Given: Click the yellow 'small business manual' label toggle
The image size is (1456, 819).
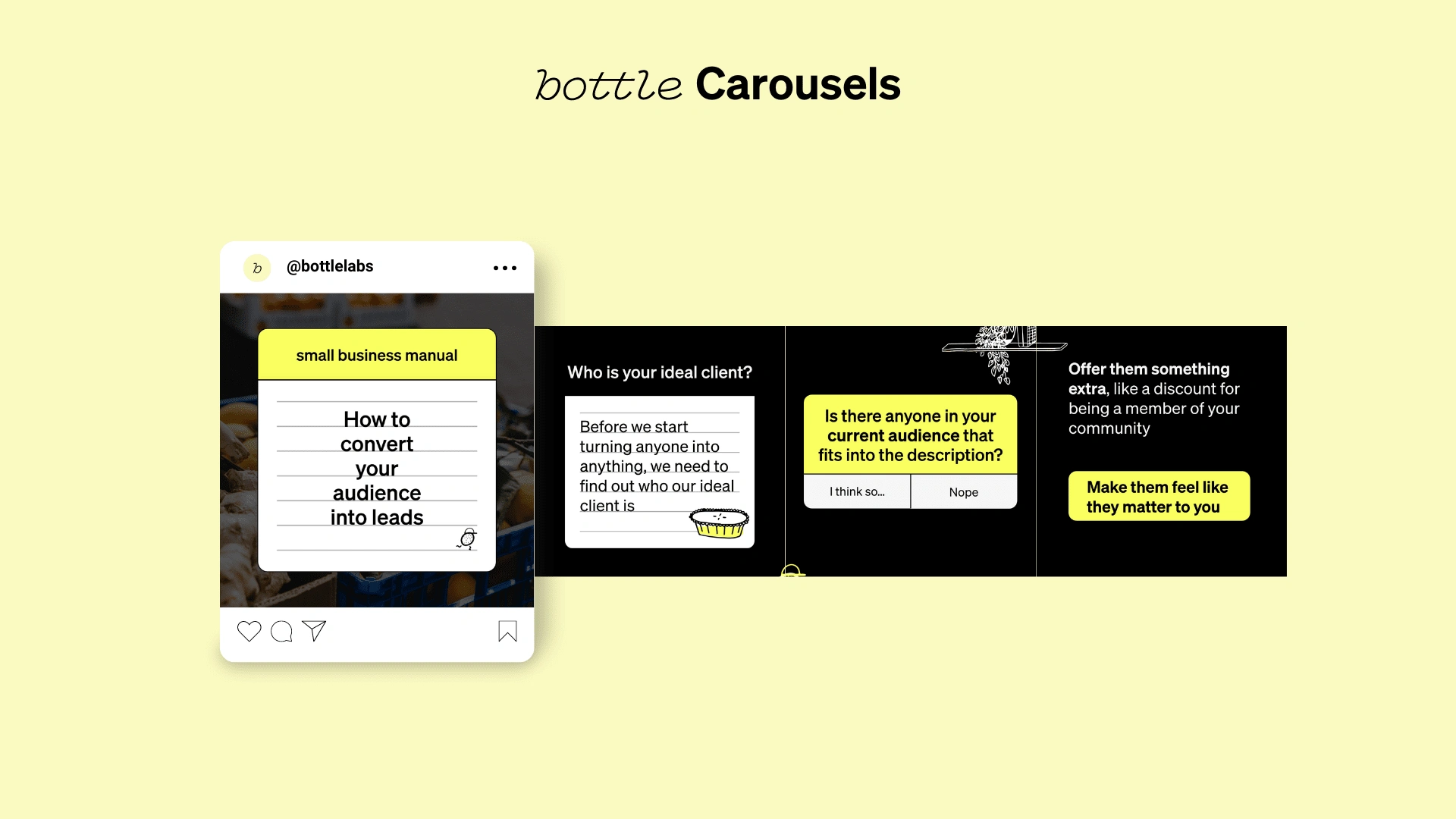Looking at the screenshot, I should (x=378, y=355).
